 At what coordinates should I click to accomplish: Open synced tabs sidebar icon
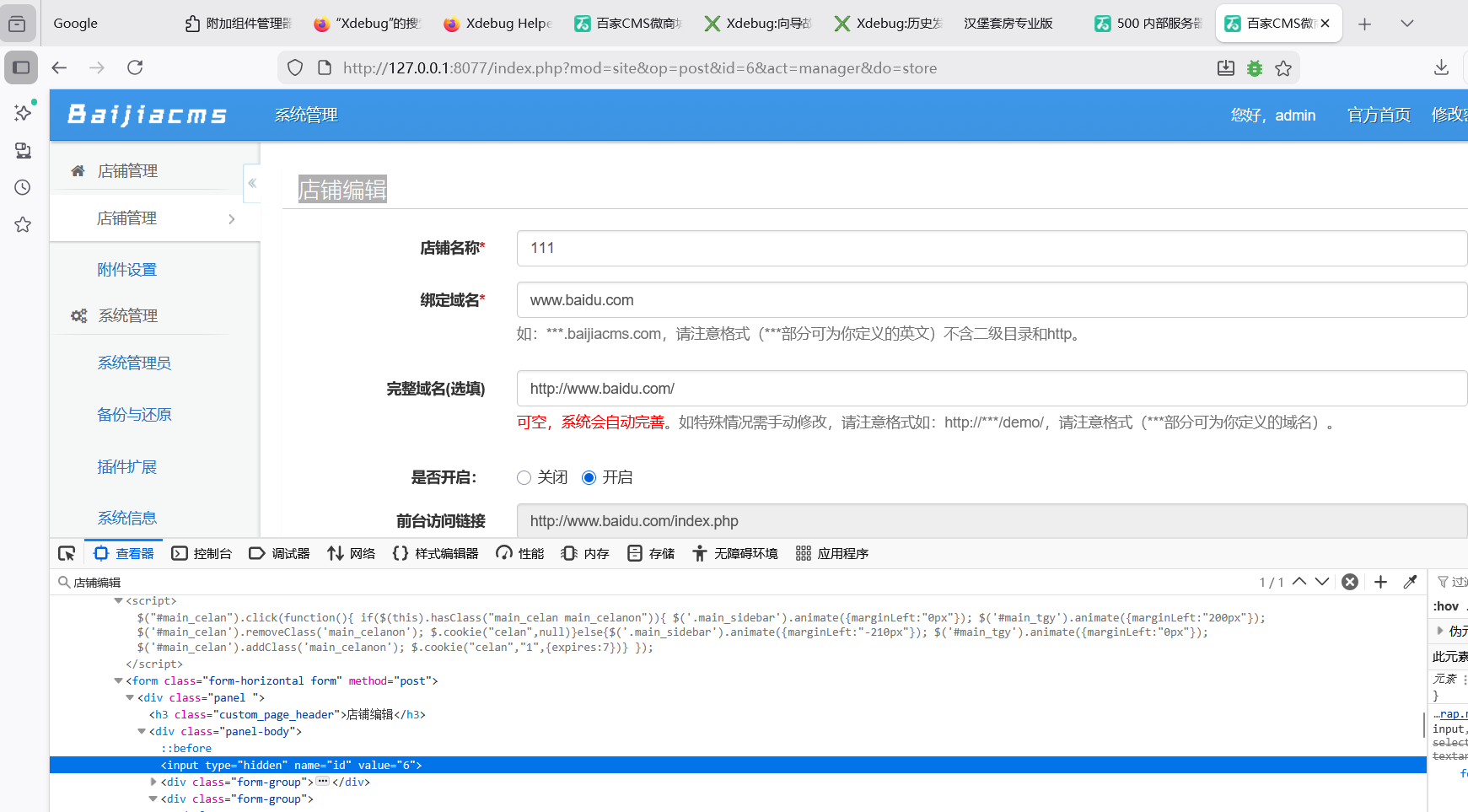point(23,150)
